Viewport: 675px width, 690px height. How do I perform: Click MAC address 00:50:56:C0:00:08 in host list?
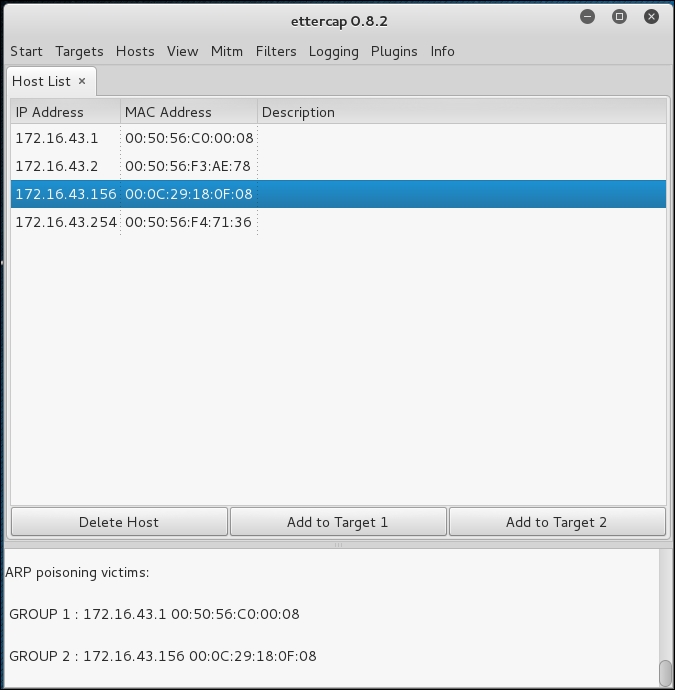(x=189, y=138)
